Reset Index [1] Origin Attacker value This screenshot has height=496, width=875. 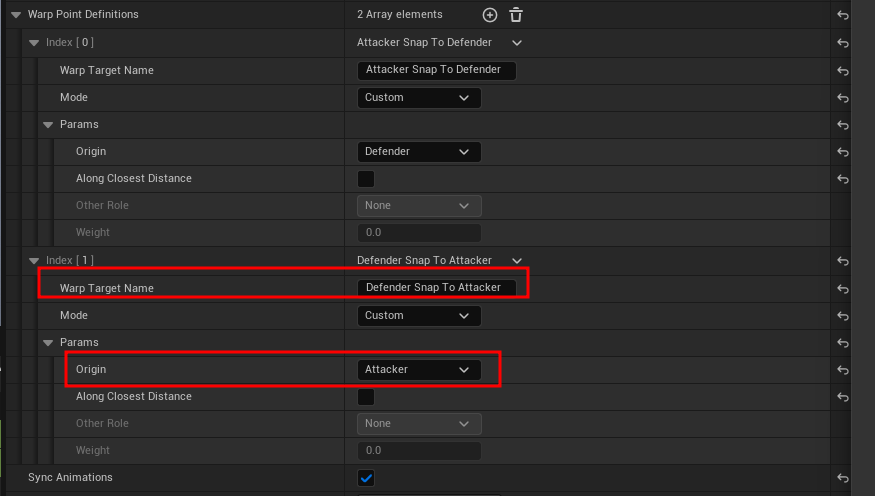pos(843,370)
